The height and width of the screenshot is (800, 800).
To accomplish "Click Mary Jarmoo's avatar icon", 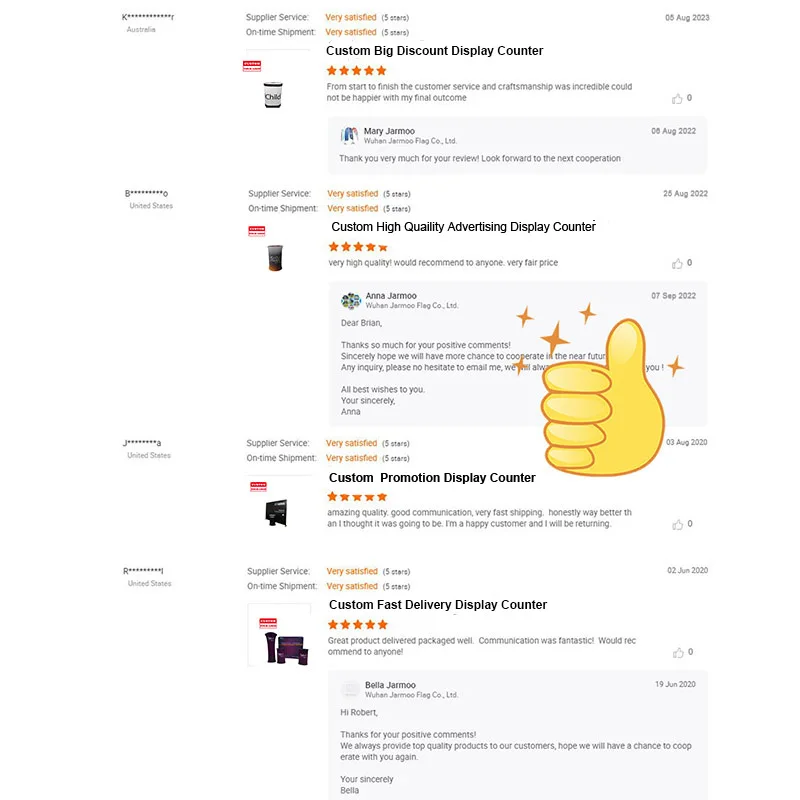I will 349,136.
